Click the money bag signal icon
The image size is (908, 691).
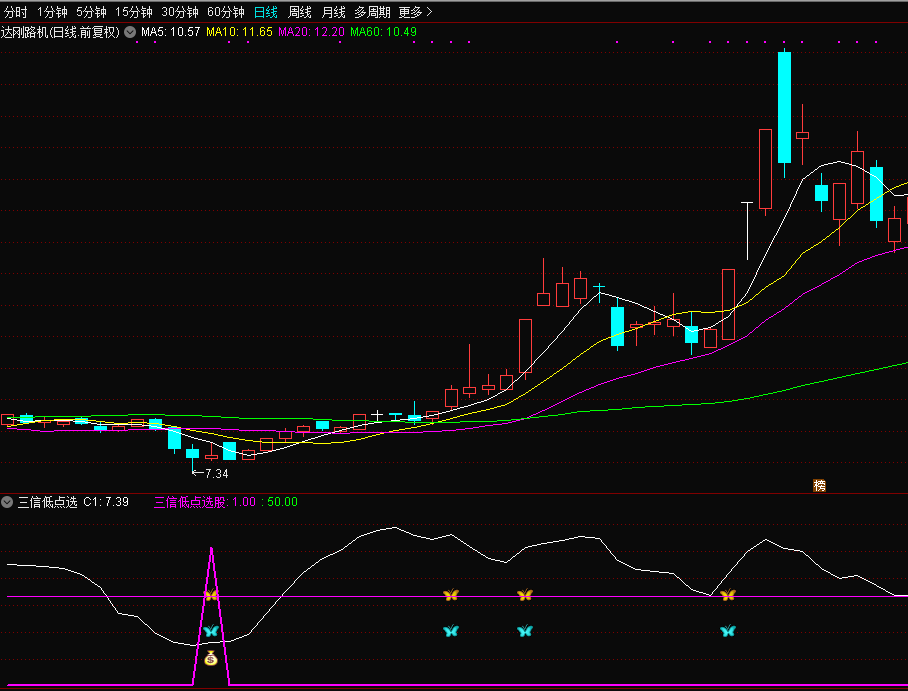pos(211,658)
